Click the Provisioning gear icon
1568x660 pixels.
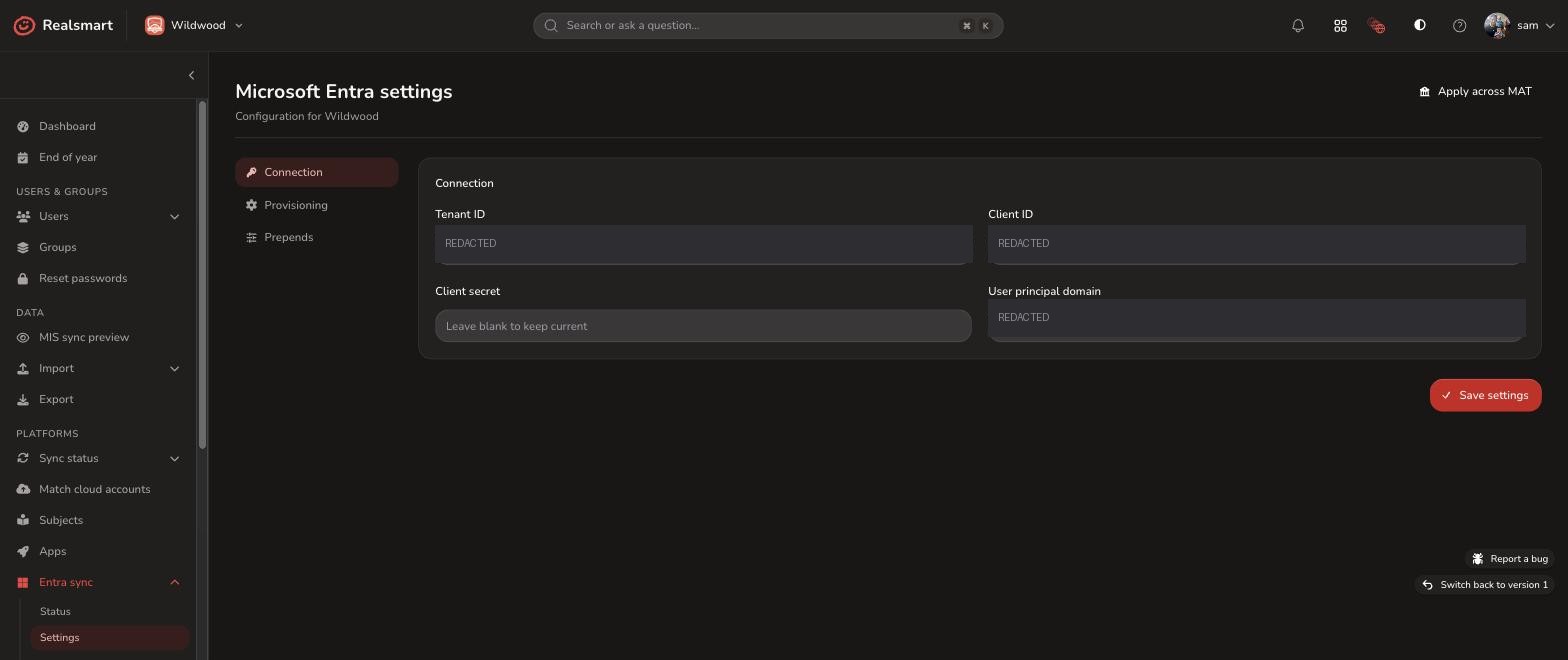[251, 205]
